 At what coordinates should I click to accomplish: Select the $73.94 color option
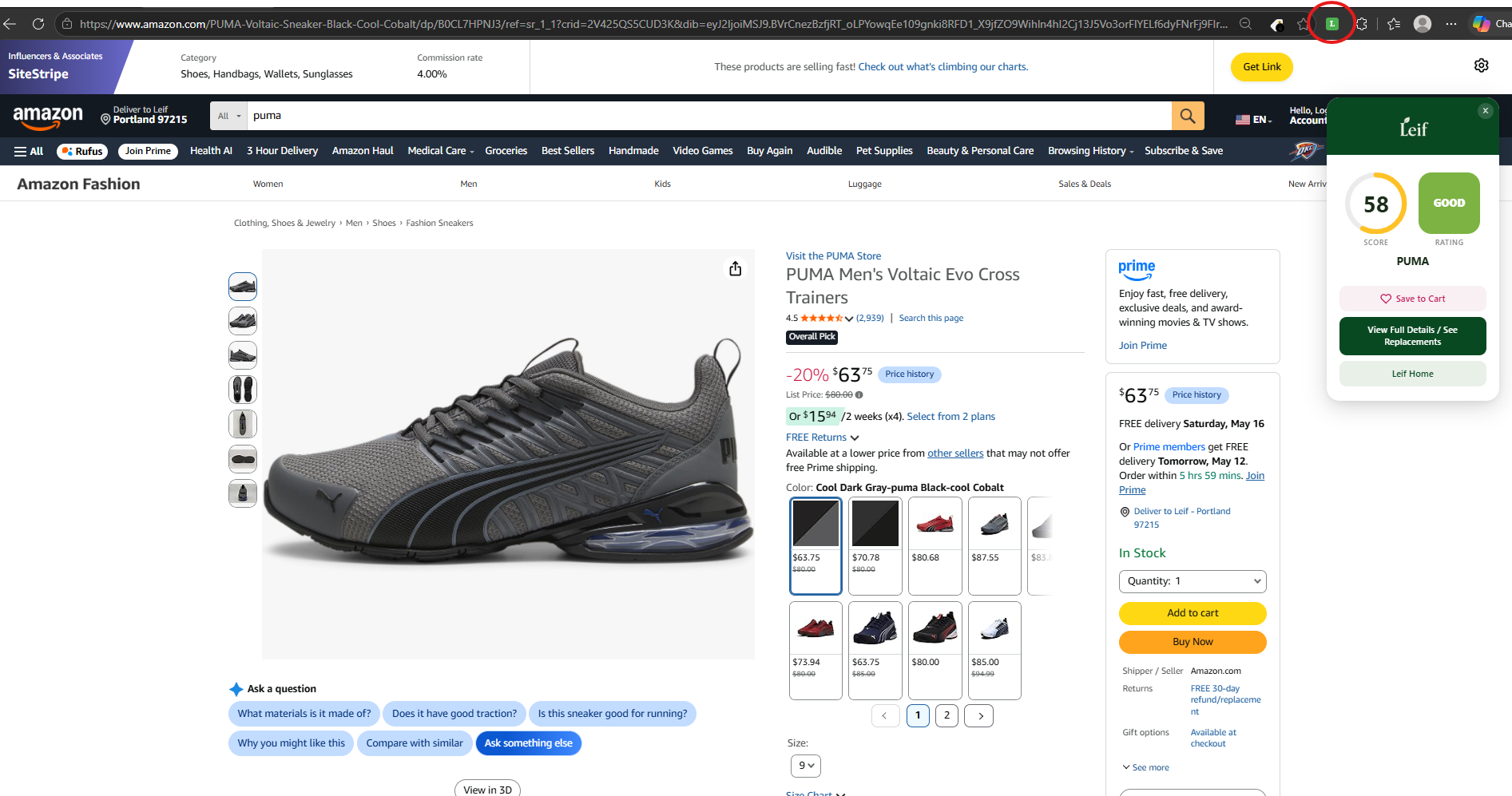[x=816, y=651]
